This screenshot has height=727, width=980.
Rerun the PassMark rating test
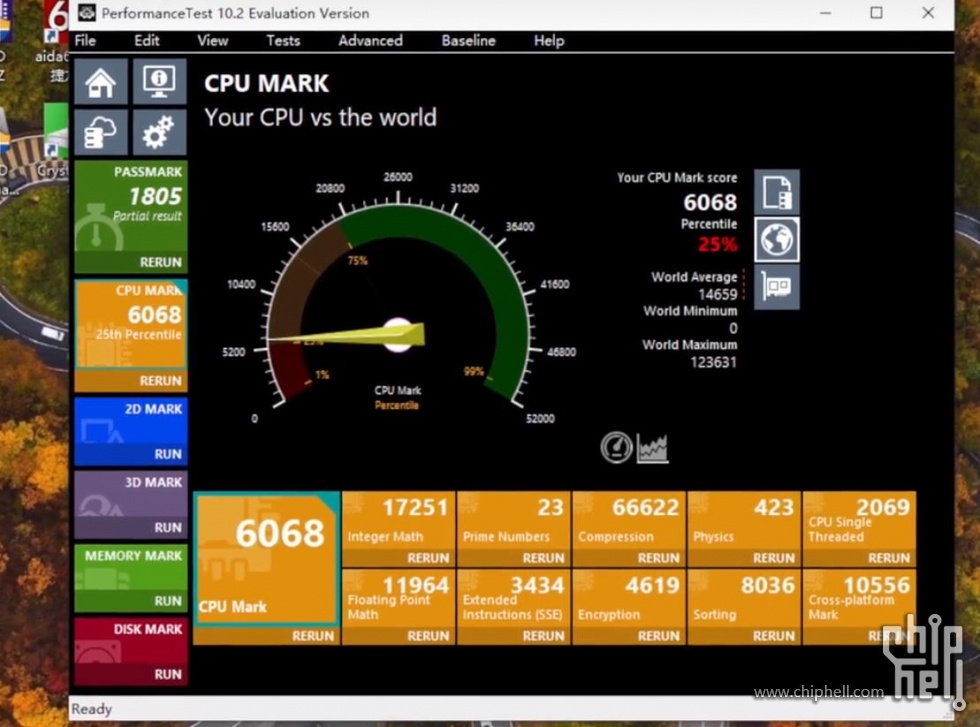161,263
